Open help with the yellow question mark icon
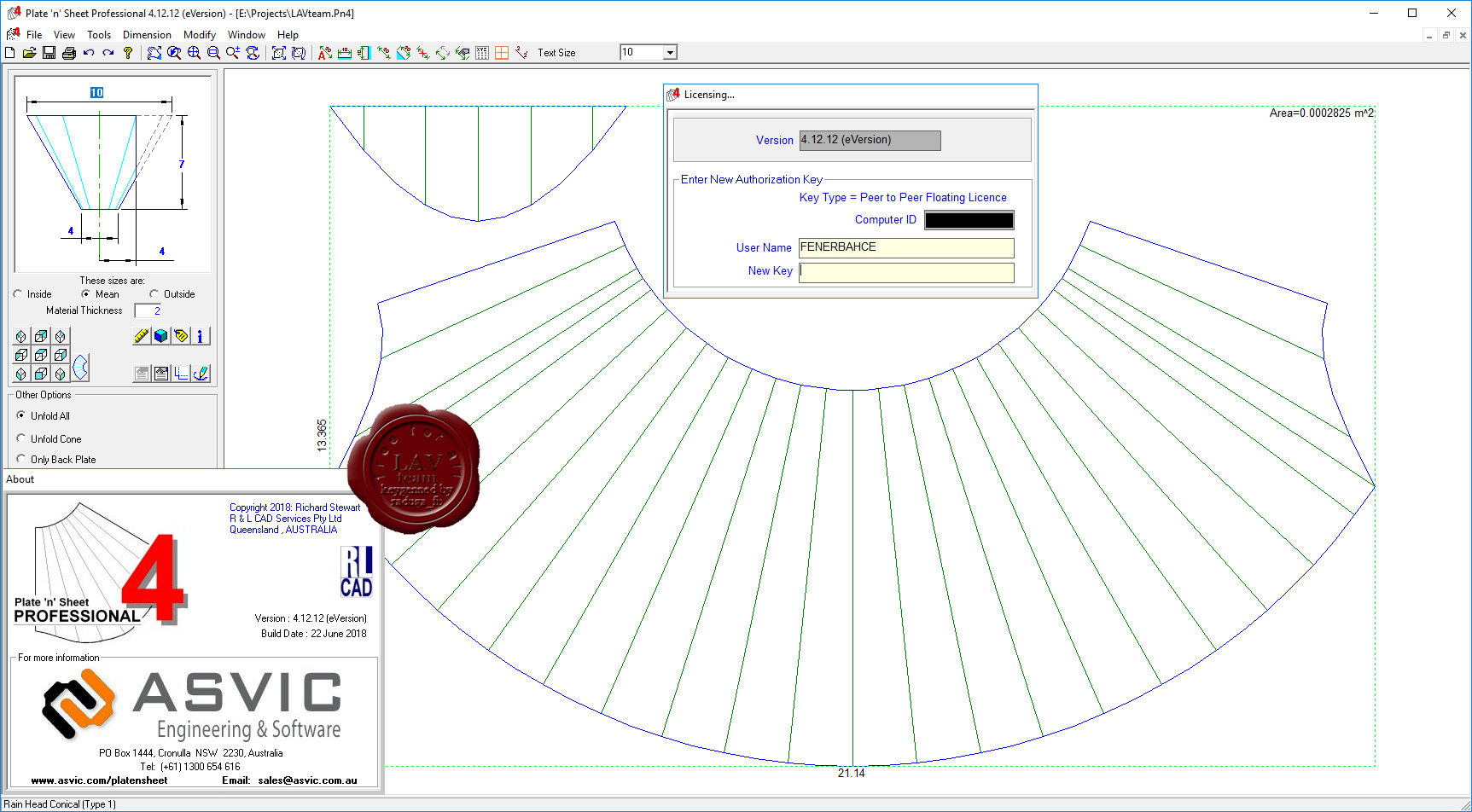Viewport: 1472px width, 812px height. click(128, 53)
